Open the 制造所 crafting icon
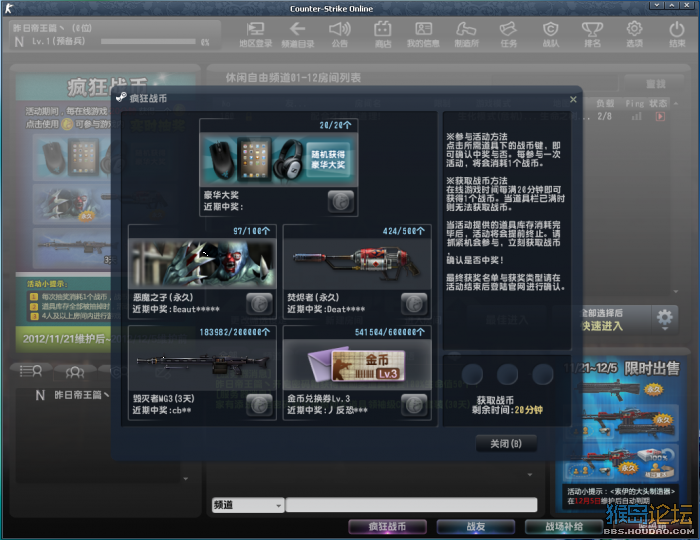 466,34
